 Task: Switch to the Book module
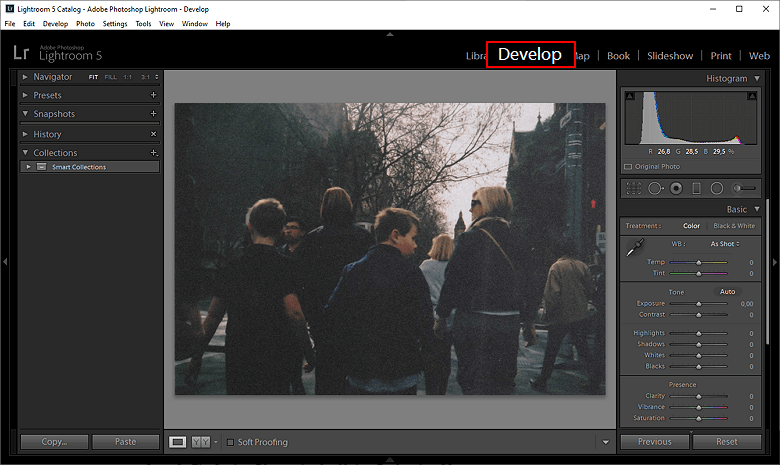618,56
